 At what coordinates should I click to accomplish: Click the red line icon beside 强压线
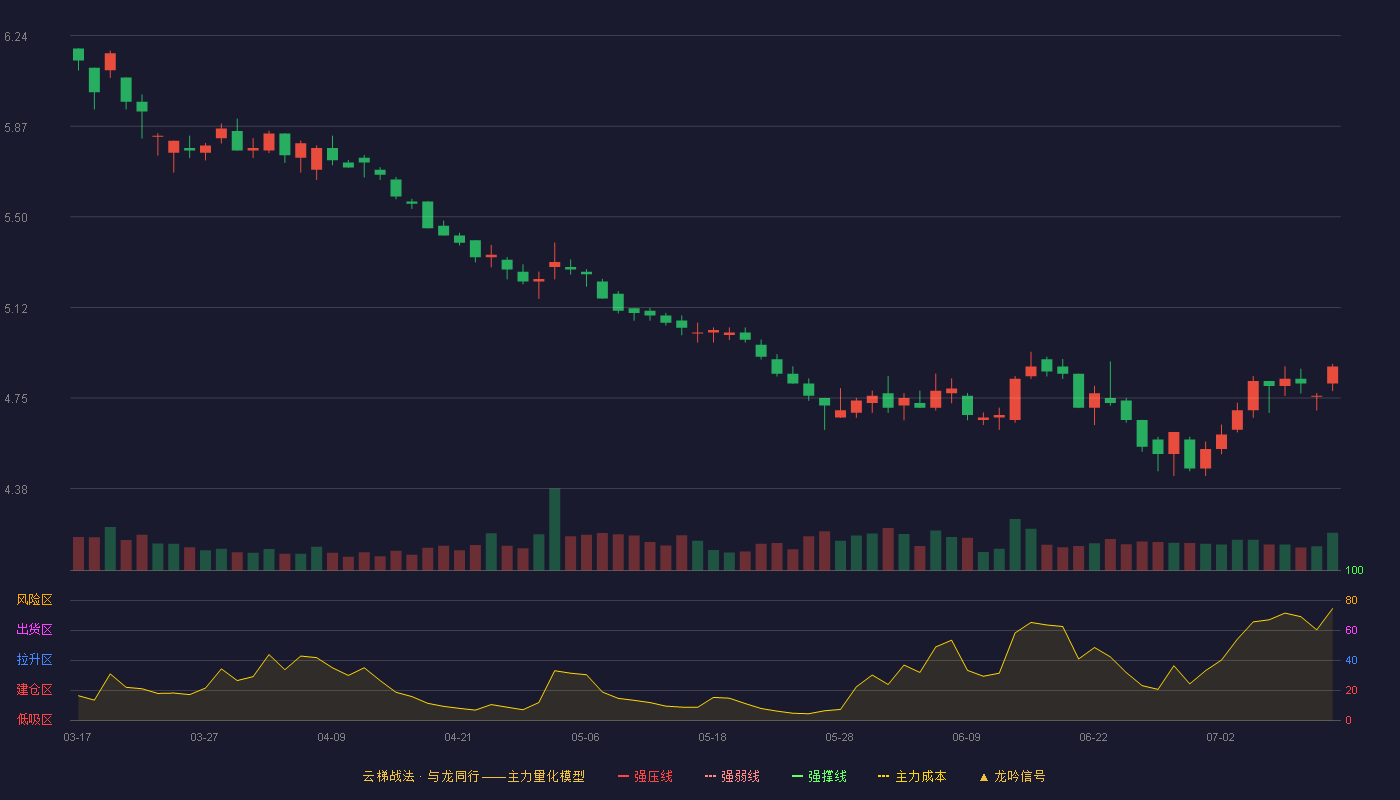[x=623, y=776]
